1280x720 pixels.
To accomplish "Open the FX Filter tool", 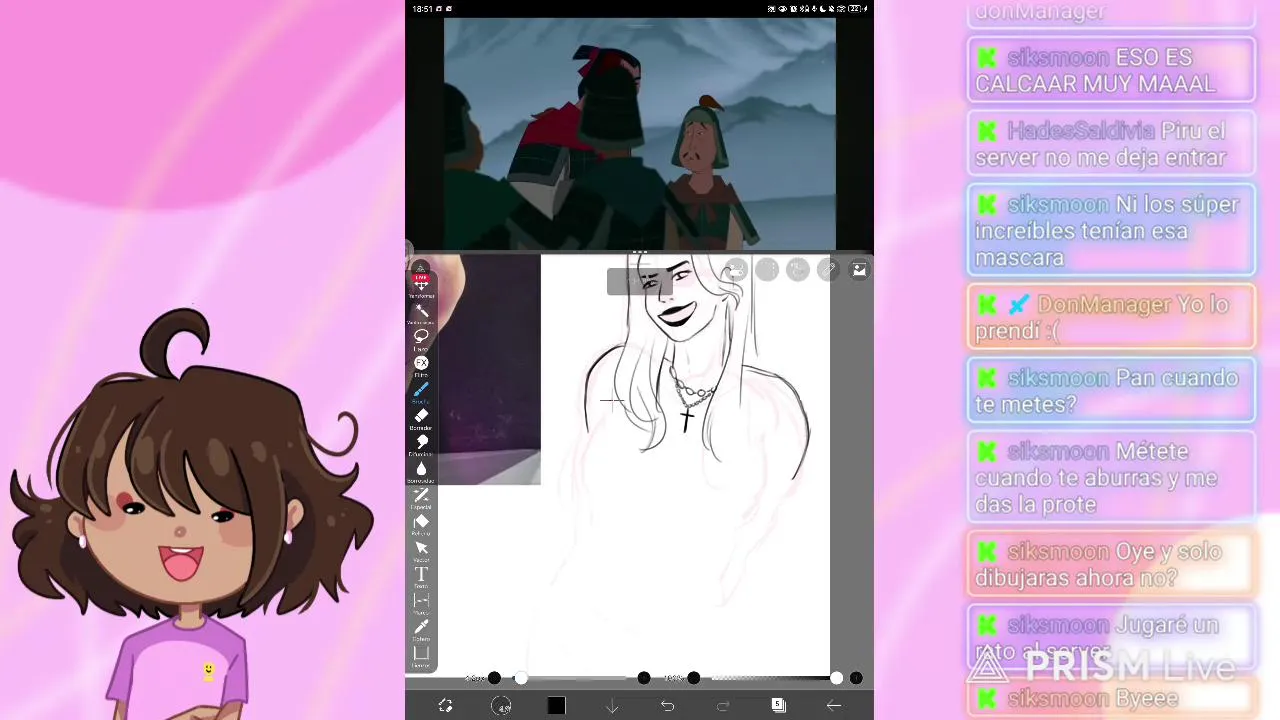I will point(421,365).
